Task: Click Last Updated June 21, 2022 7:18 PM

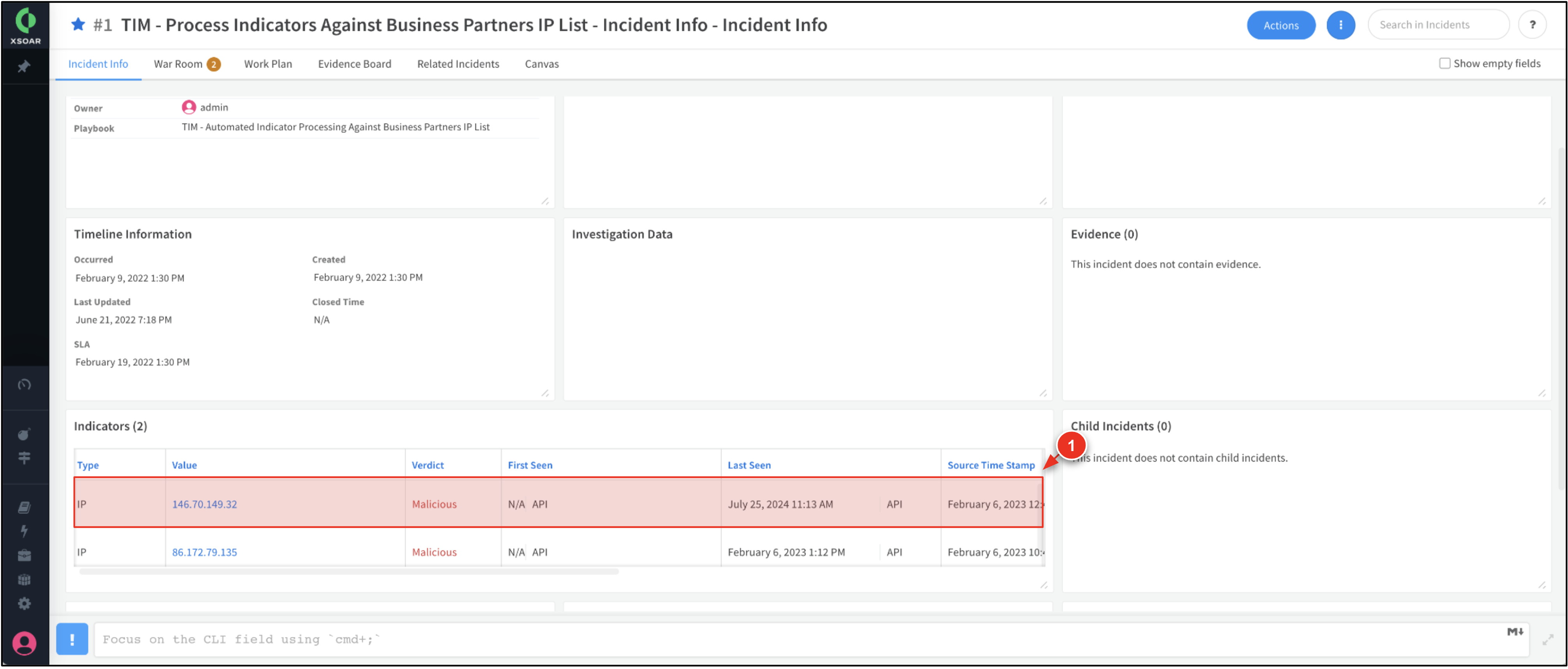Action: [123, 320]
